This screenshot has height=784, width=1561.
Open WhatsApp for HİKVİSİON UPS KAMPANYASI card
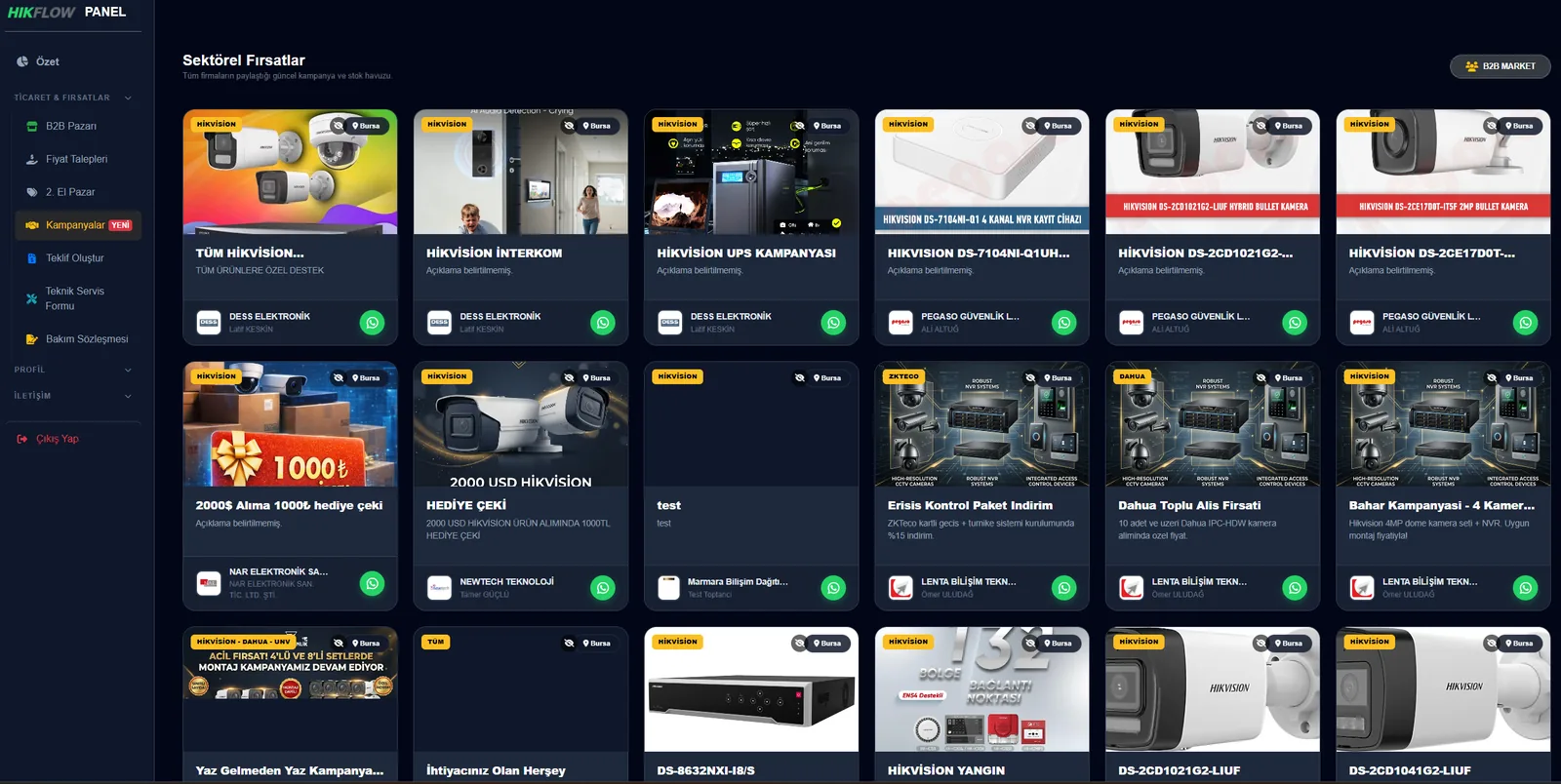833,323
